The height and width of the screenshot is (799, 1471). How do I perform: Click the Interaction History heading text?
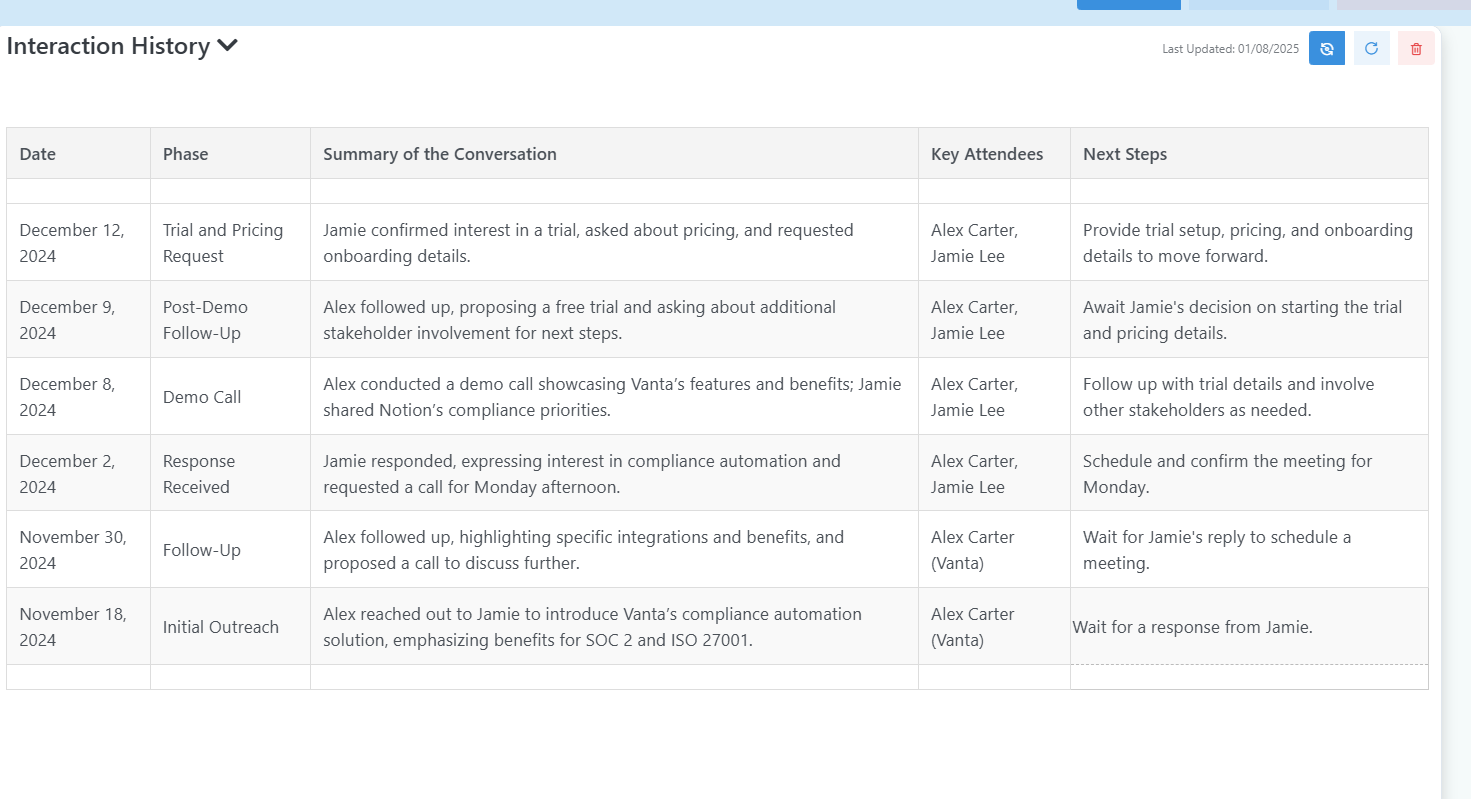[108, 46]
